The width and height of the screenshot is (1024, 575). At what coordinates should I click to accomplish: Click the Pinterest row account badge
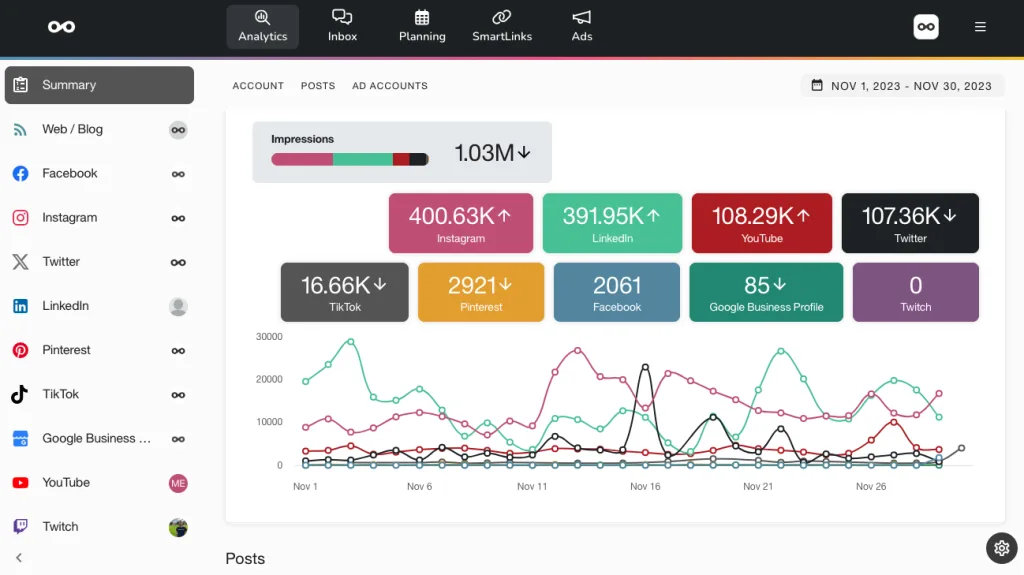[178, 351]
